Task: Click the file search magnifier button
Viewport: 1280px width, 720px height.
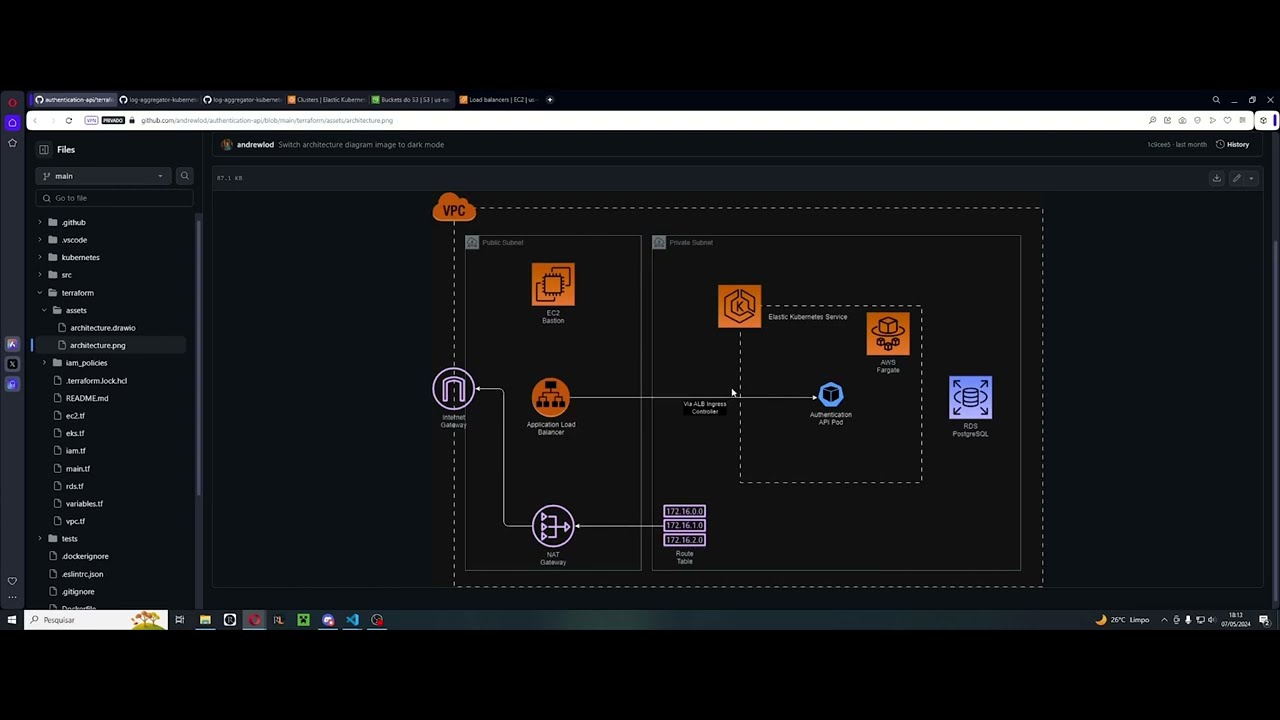Action: pyautogui.click(x=184, y=176)
